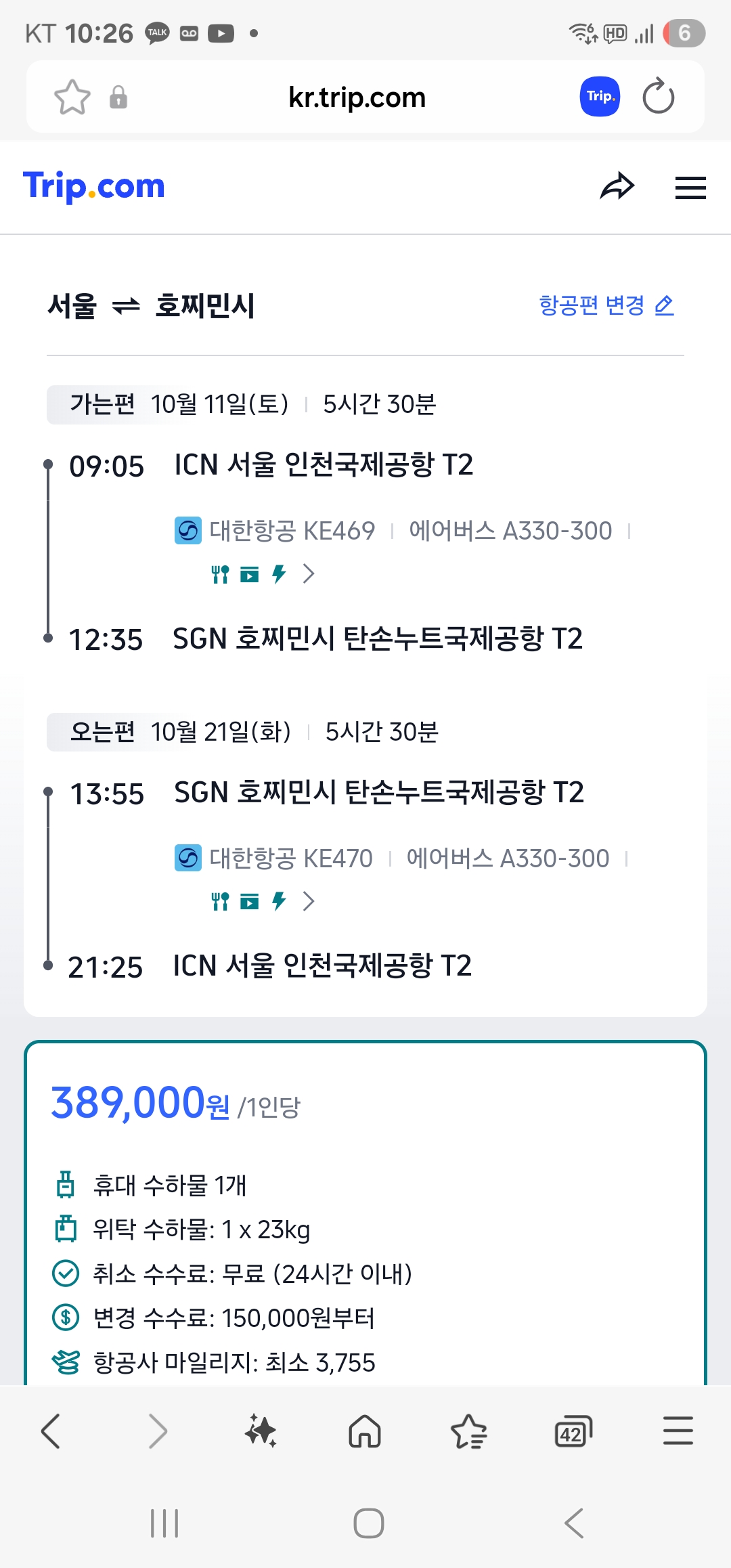Open browser AI sparkle assistant

click(261, 1431)
